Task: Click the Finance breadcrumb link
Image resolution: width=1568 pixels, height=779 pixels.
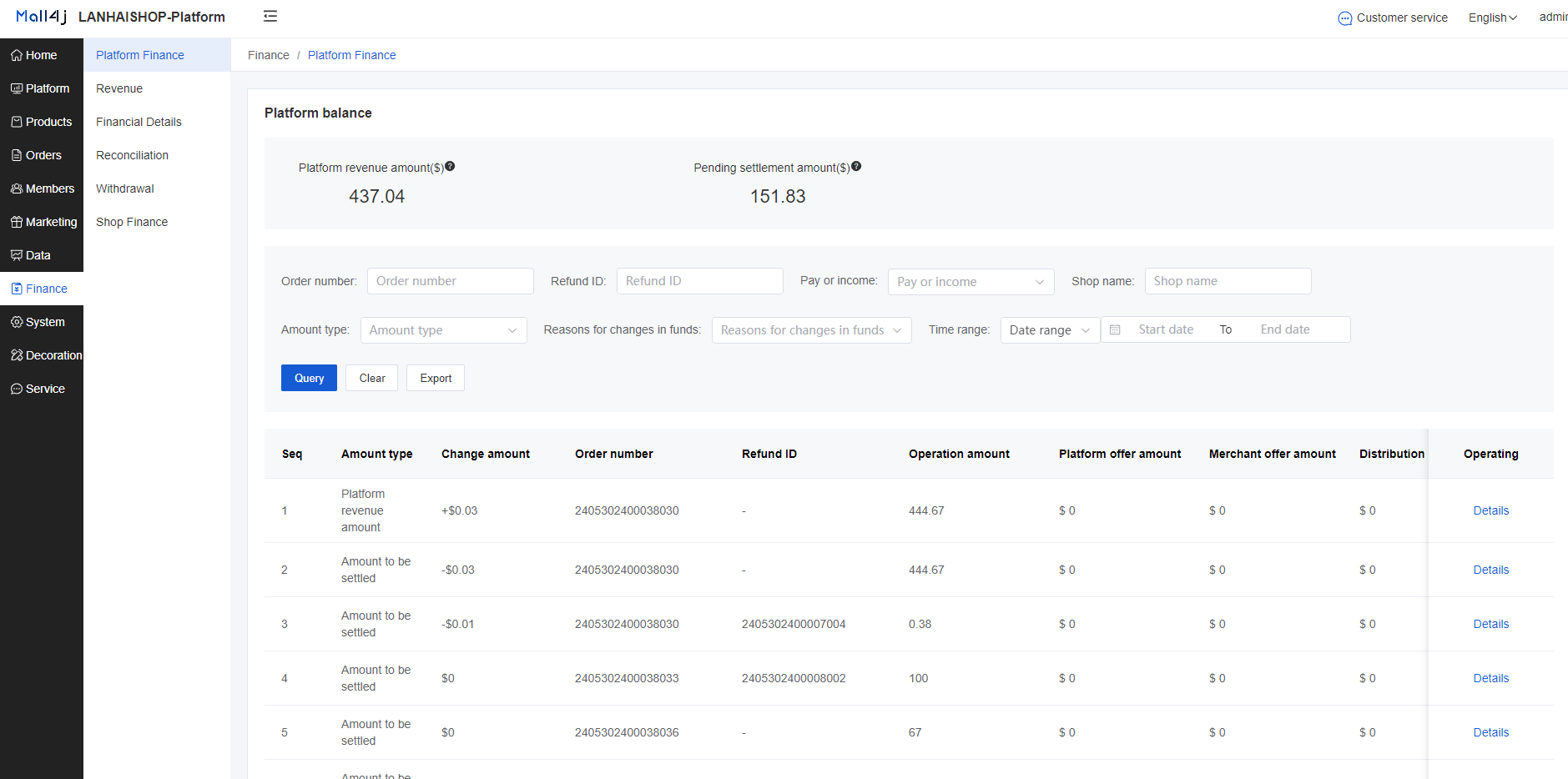Action: tap(269, 55)
